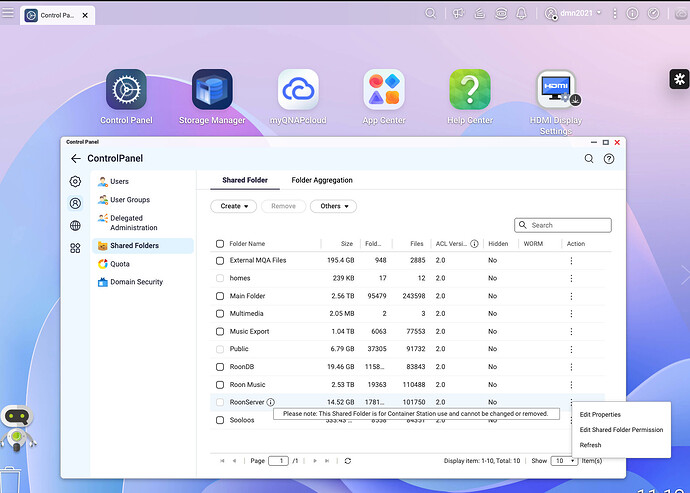Open the Others dropdown

[333, 206]
